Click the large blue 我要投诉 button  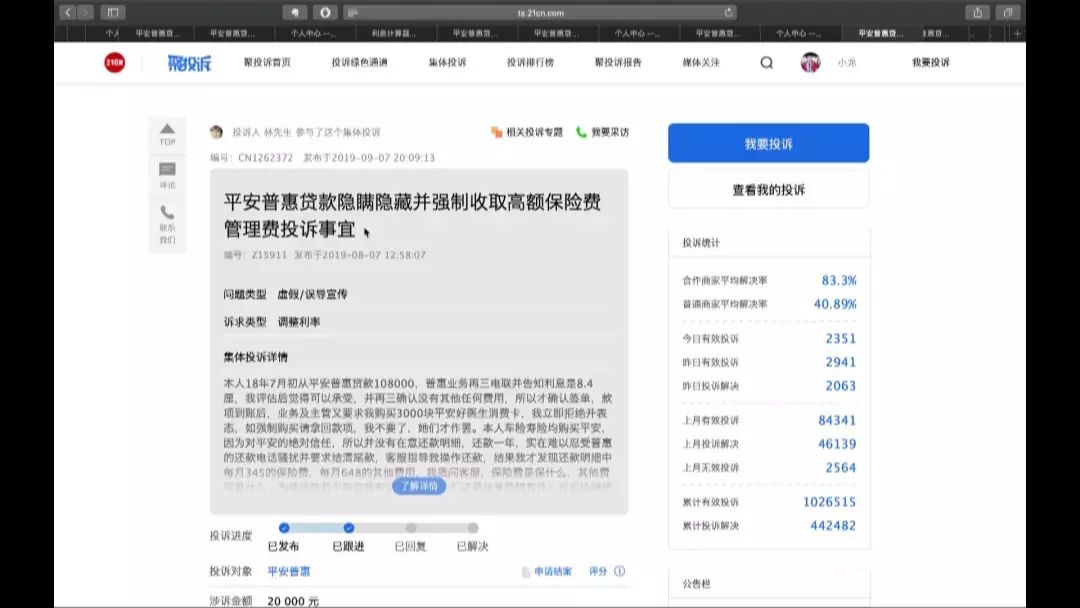point(769,143)
